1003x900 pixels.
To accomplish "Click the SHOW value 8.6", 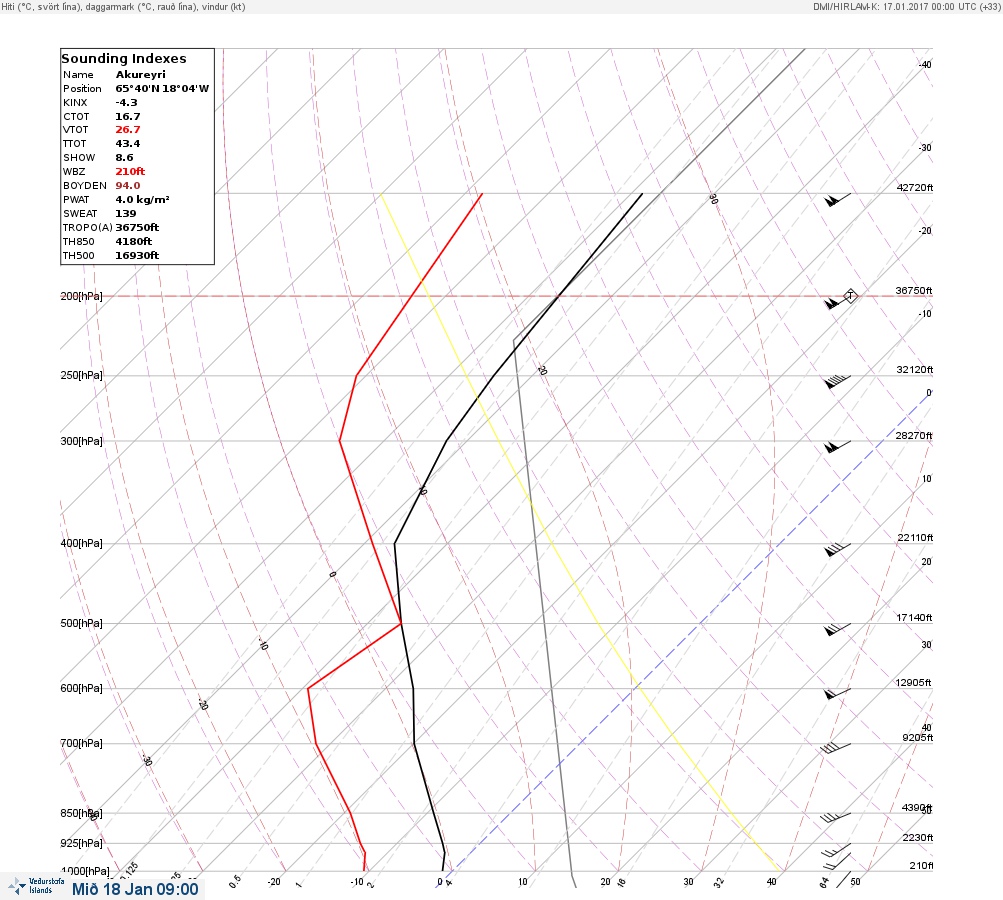I will 124,157.
